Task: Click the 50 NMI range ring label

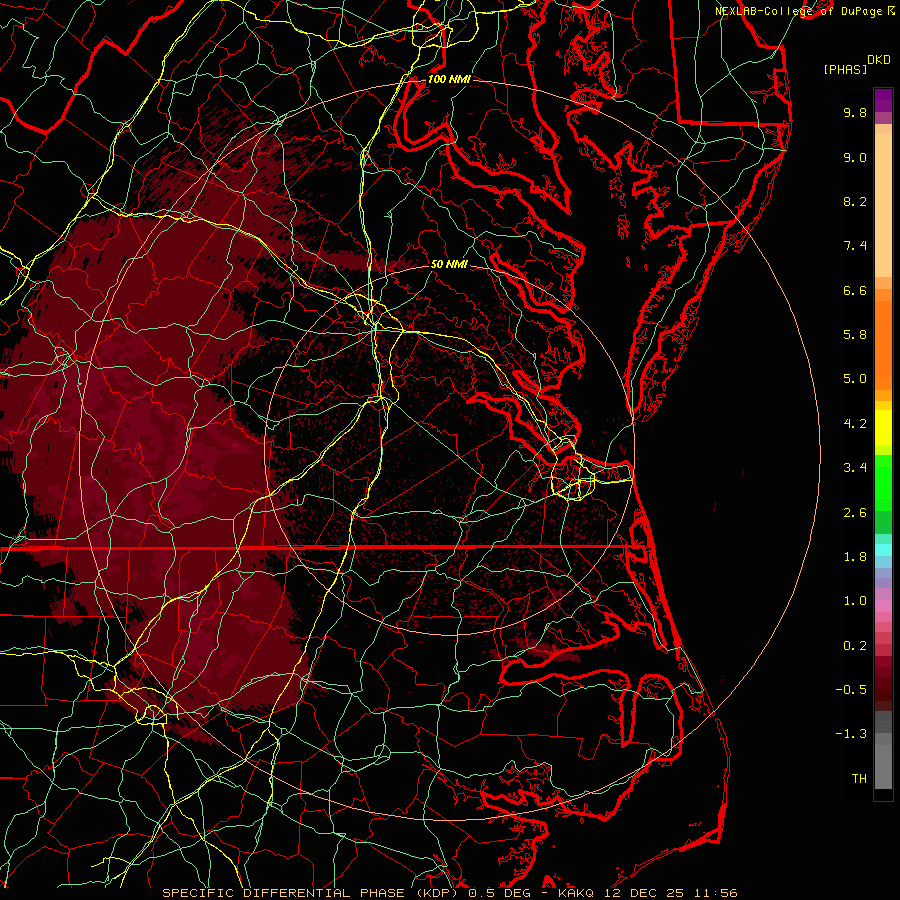Action: coord(449,264)
